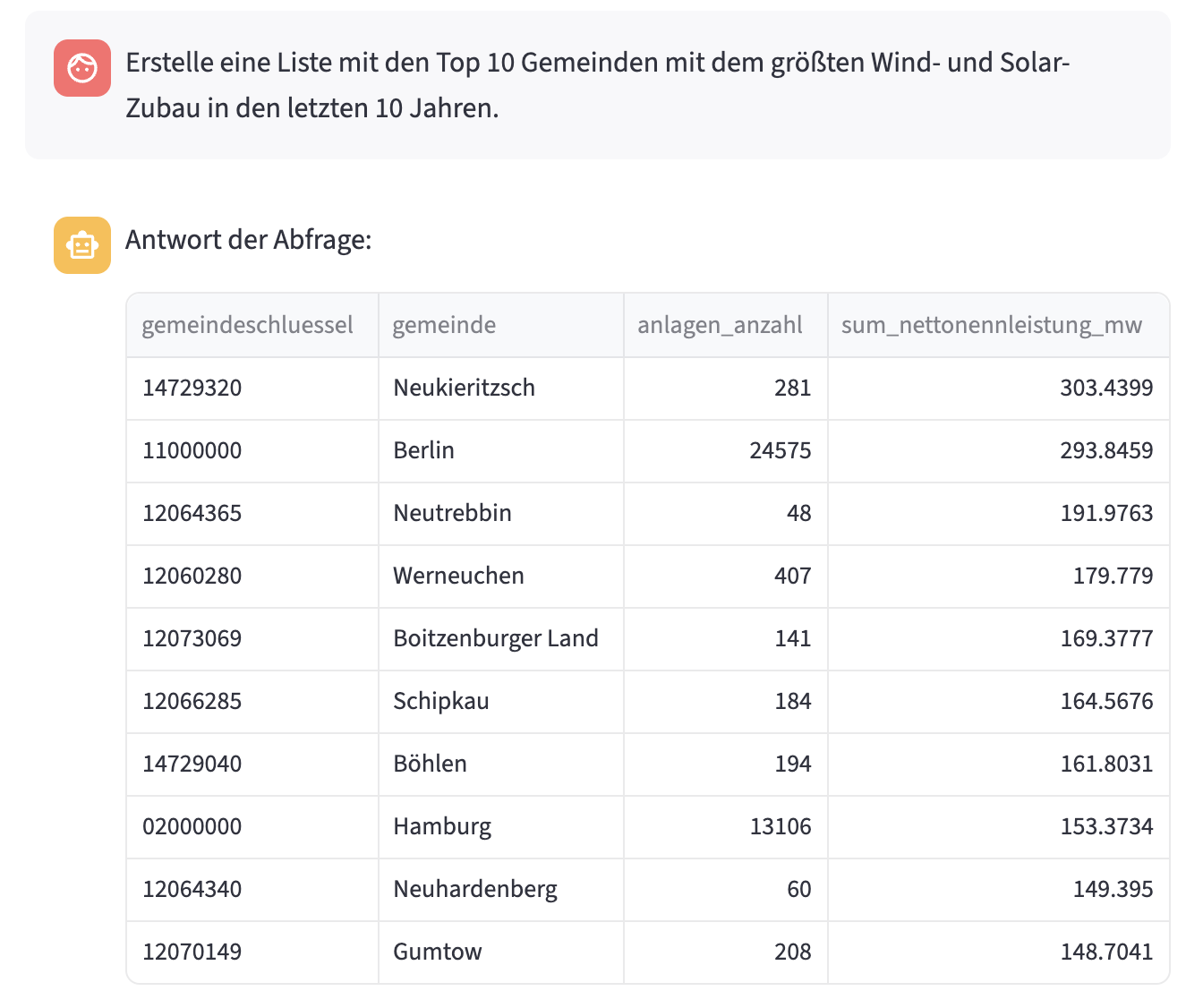Image resolution: width=1203 pixels, height=1008 pixels.
Task: Select the Neutrebbin row name cell
Action: 501,514
